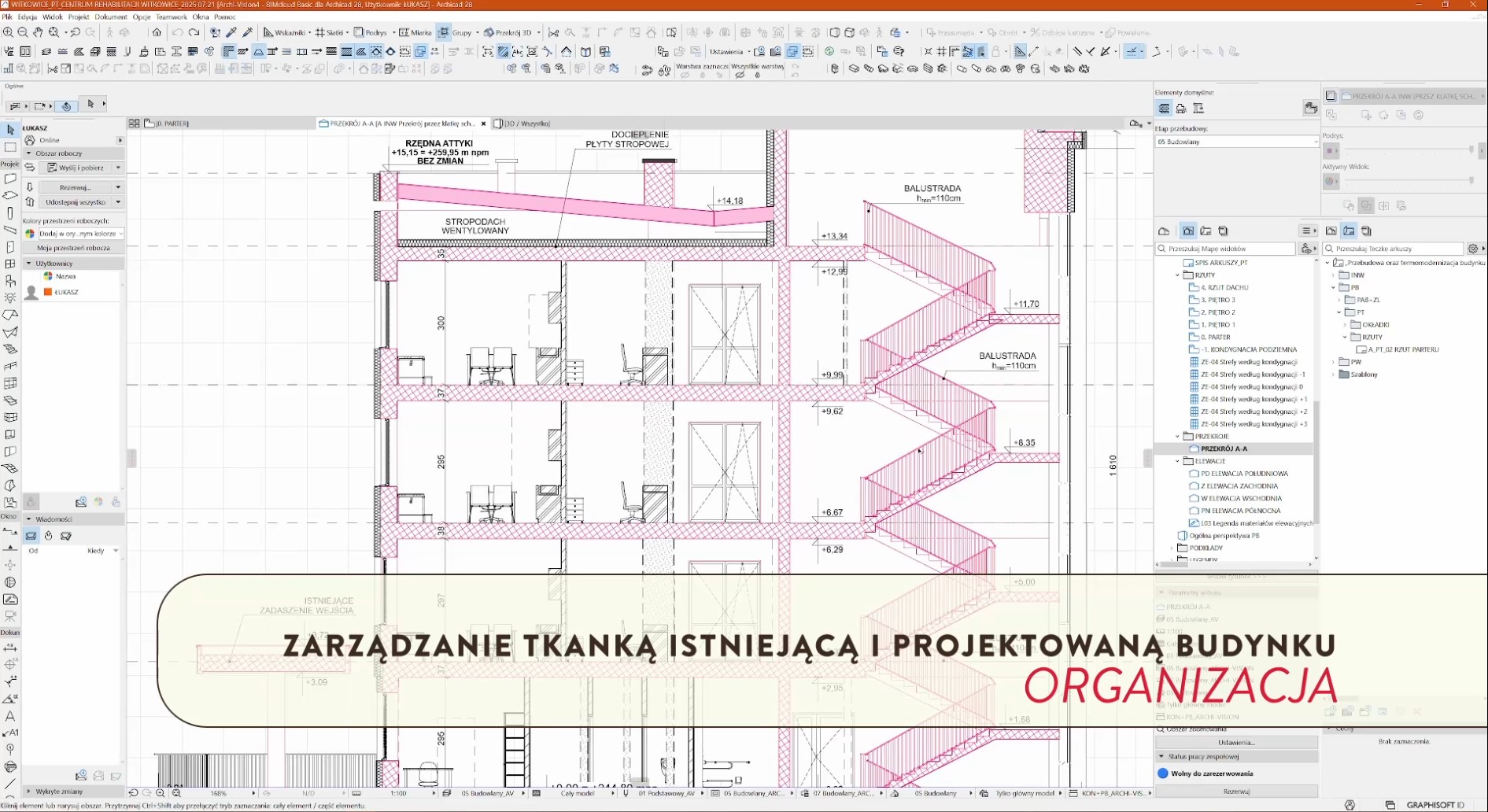
Task: Choose the Text tool in toolbox
Action: point(10,716)
